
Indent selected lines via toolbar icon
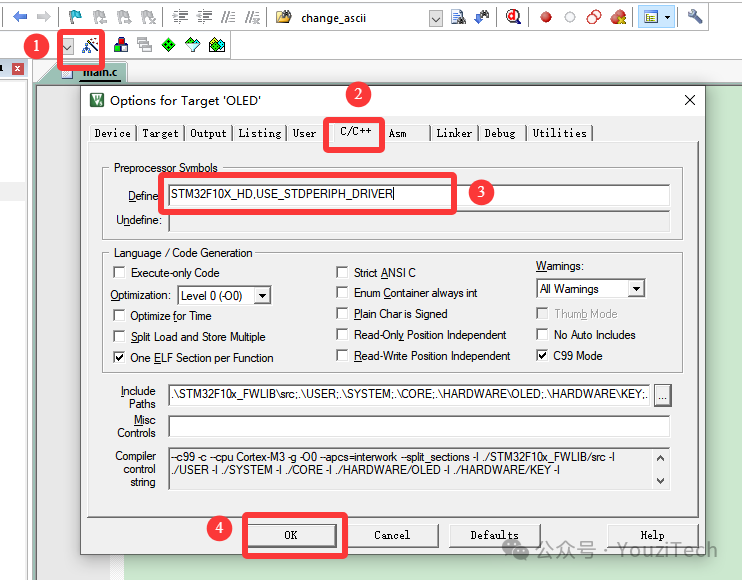coord(180,17)
